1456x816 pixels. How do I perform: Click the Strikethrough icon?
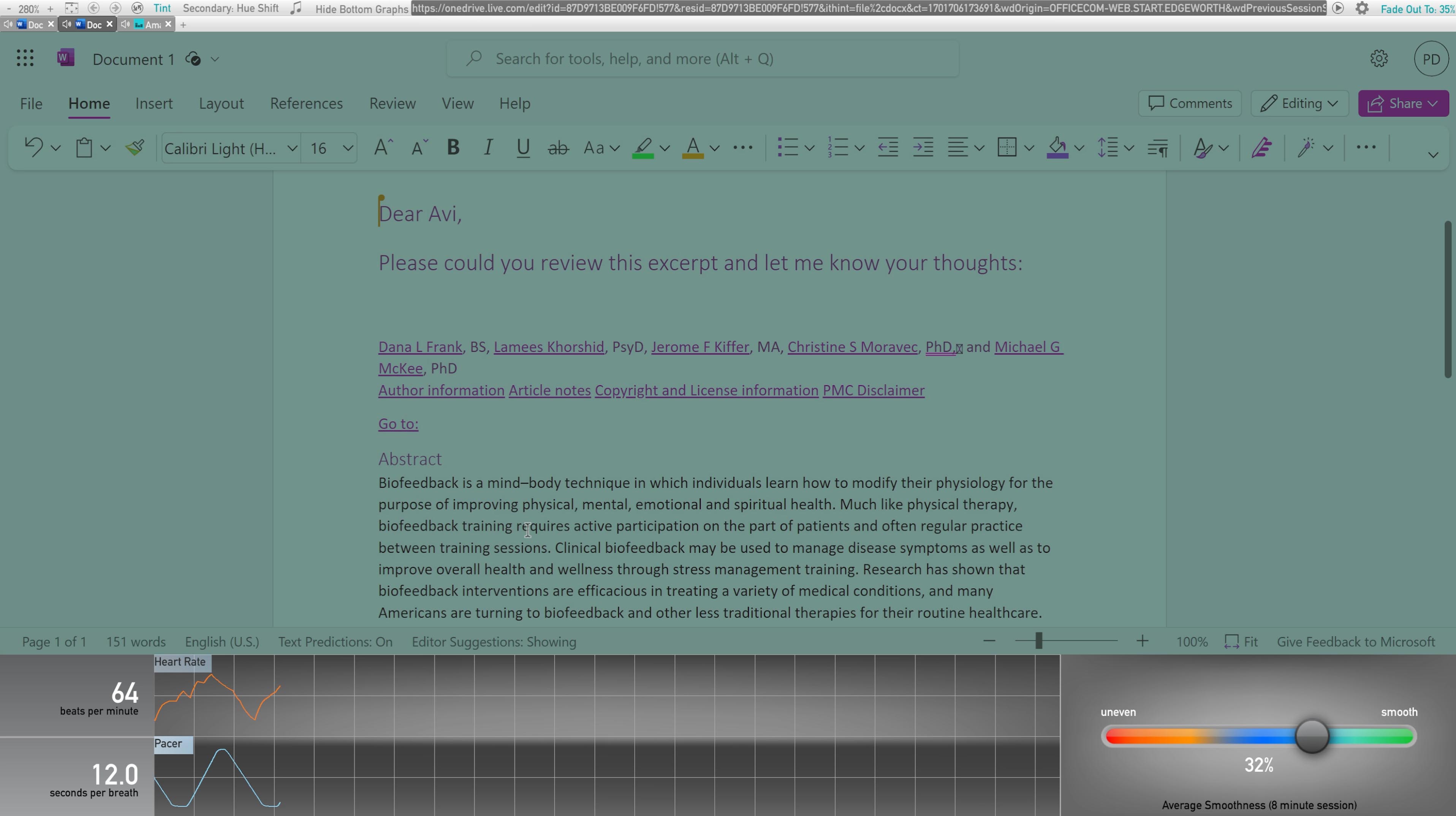(x=558, y=148)
